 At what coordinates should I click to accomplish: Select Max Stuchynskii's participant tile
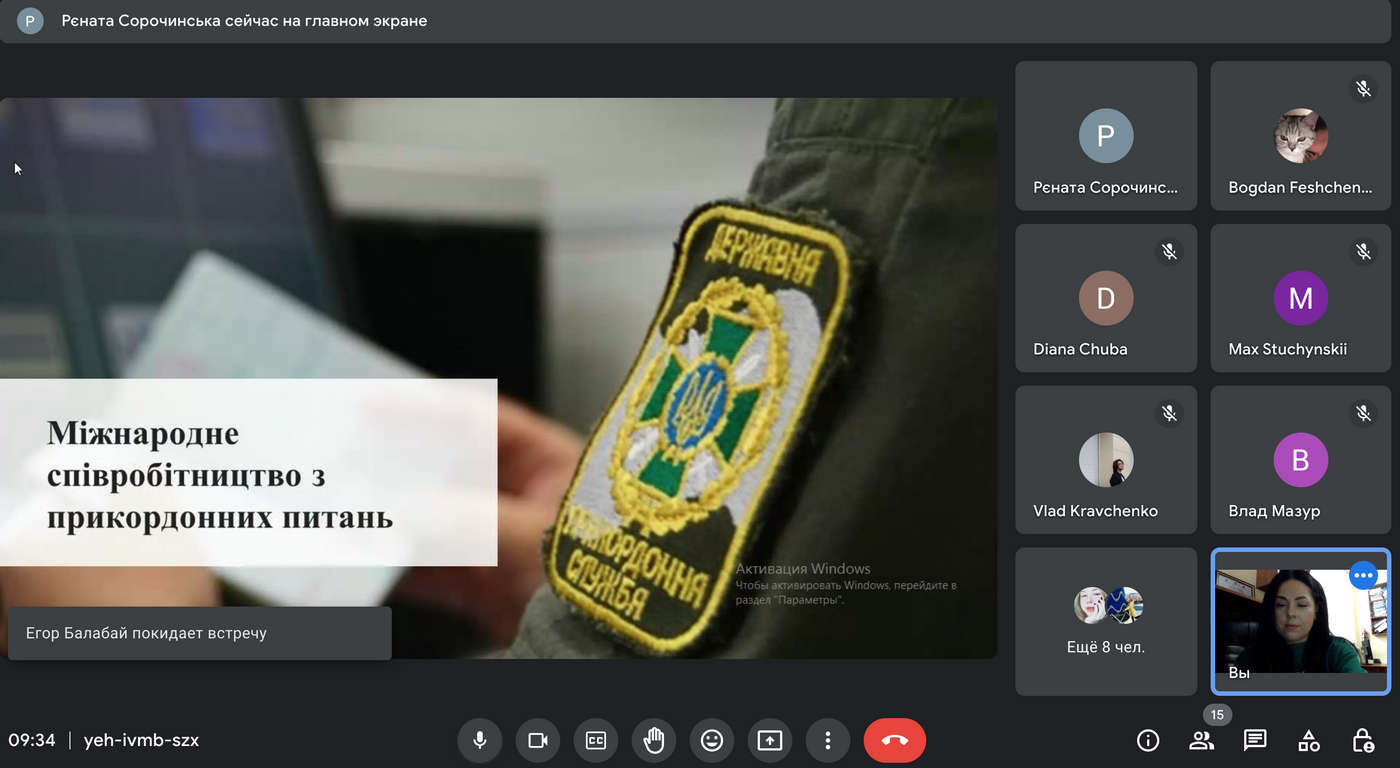point(1300,298)
